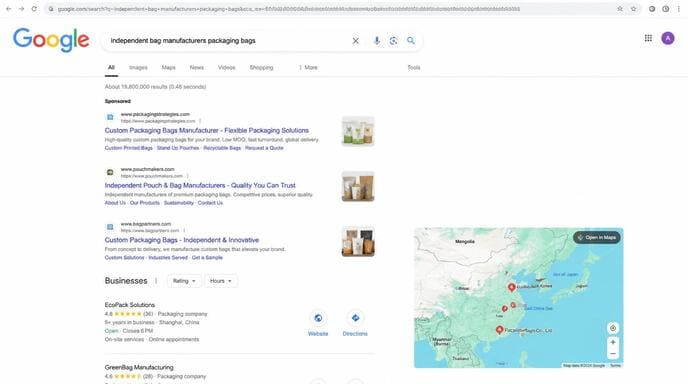
Task: Click the About Us sitelink
Action: [x=115, y=203]
